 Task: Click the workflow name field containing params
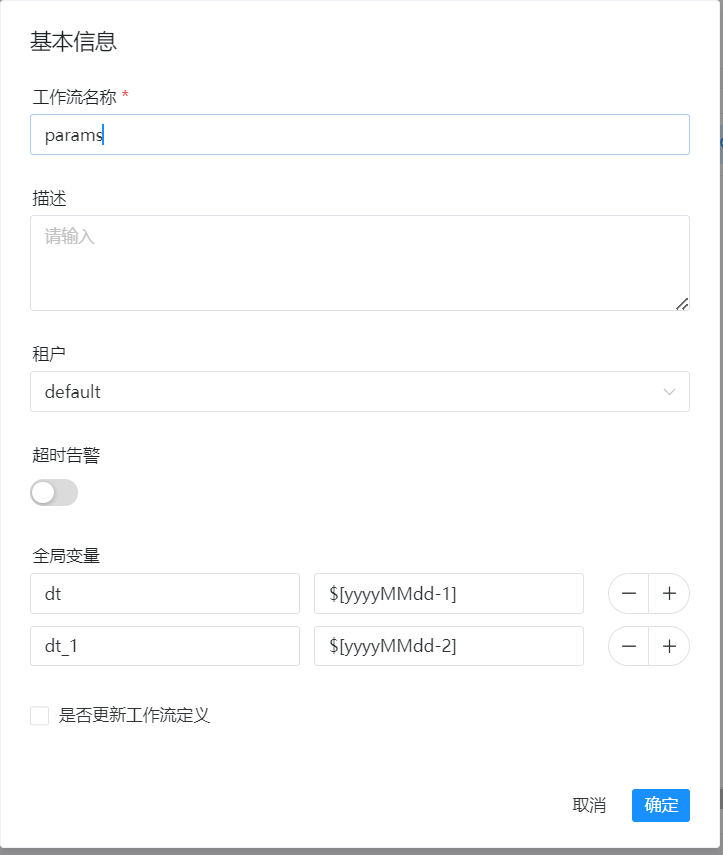point(360,134)
